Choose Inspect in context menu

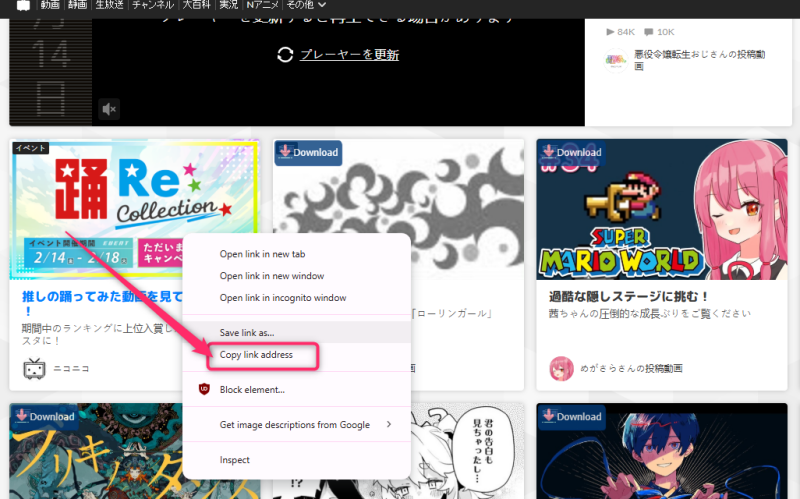296,460
